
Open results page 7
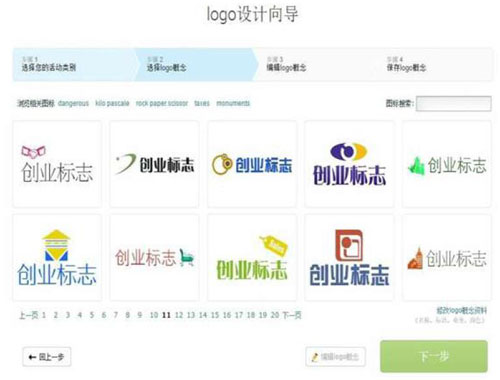click(116, 315)
